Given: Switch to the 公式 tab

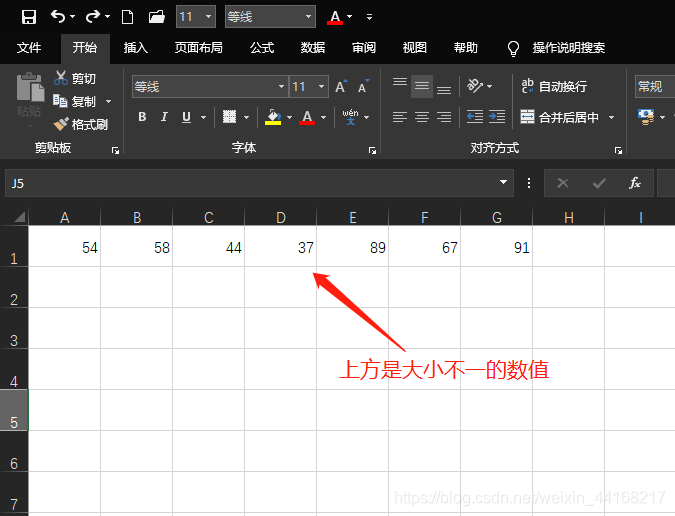Looking at the screenshot, I should click(x=262, y=47).
